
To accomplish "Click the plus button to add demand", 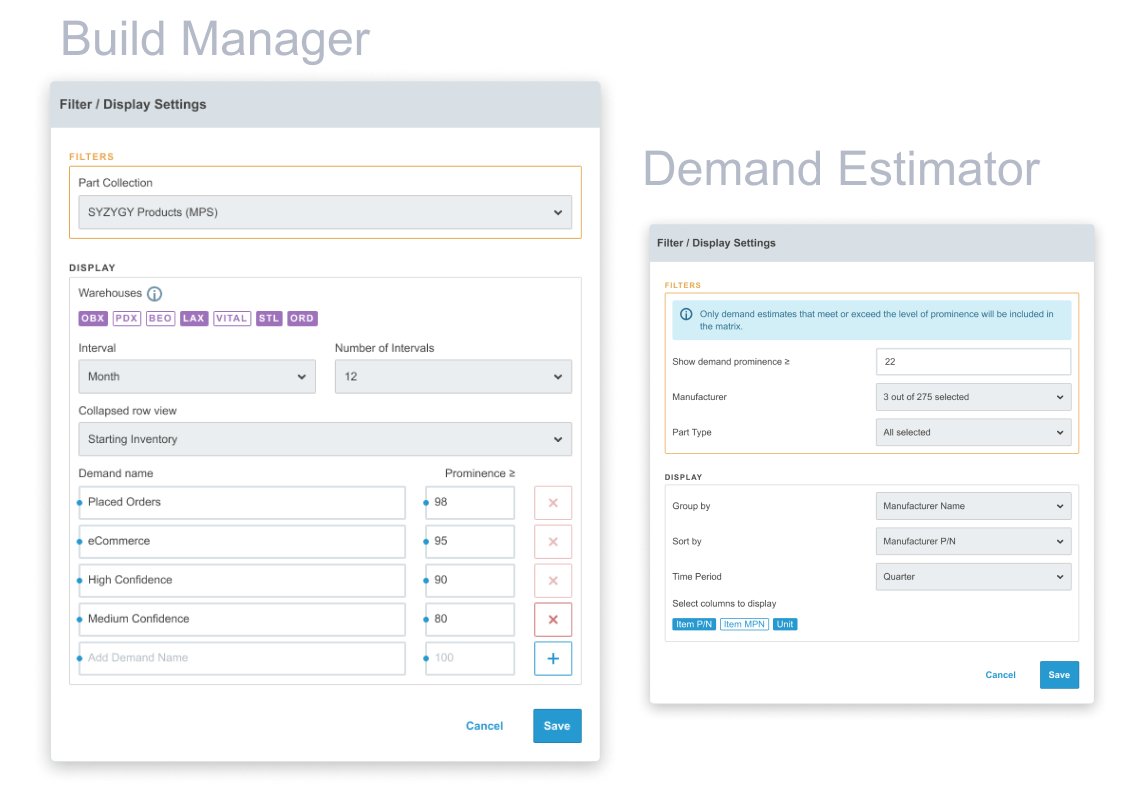I will [x=553, y=659].
